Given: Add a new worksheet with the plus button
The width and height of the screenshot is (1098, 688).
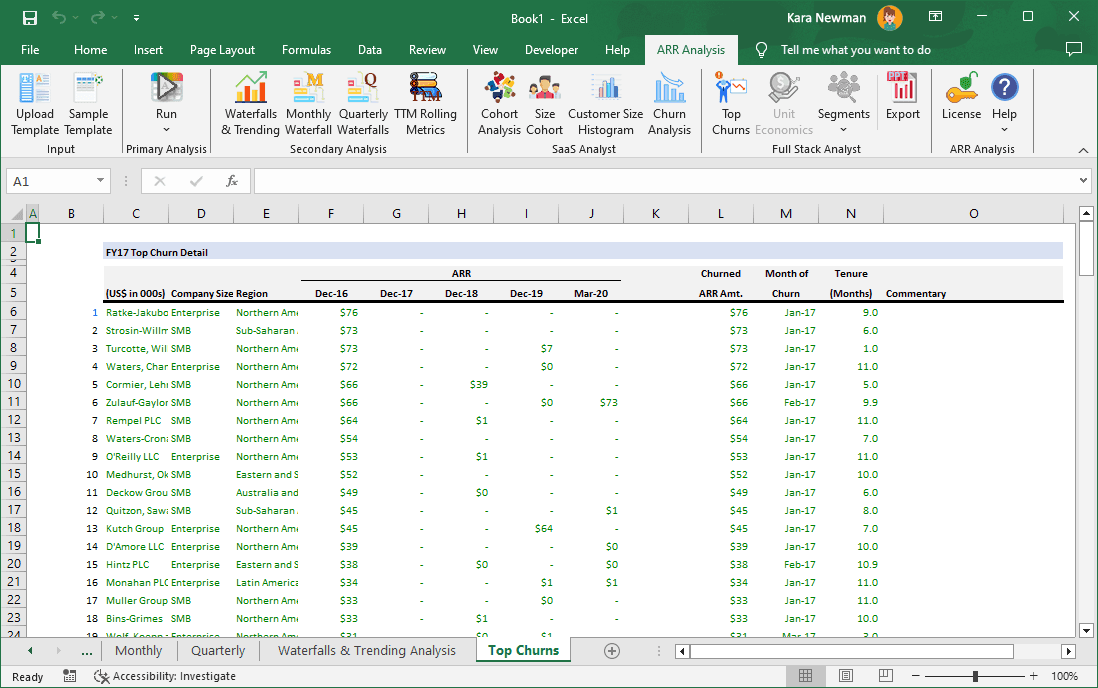Looking at the screenshot, I should 610,650.
